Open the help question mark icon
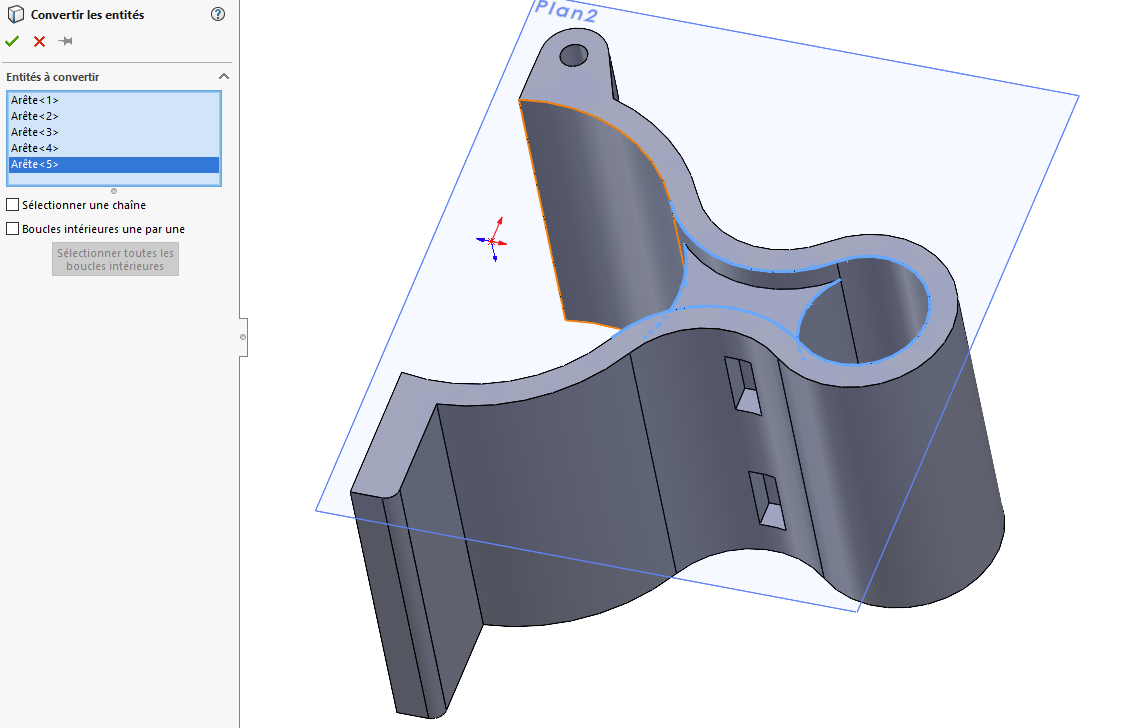1122x728 pixels. pos(218,14)
